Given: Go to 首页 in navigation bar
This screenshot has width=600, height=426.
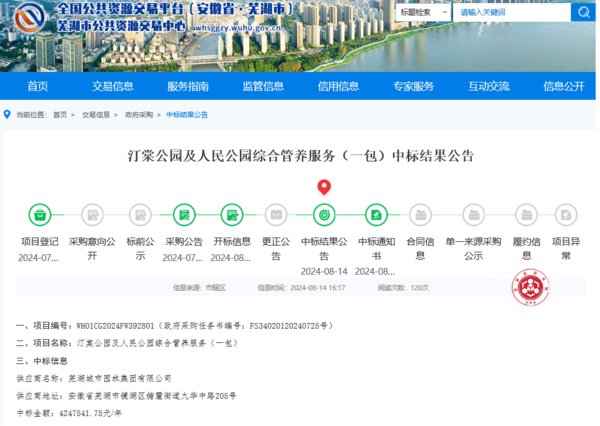Looking at the screenshot, I should tap(38, 86).
